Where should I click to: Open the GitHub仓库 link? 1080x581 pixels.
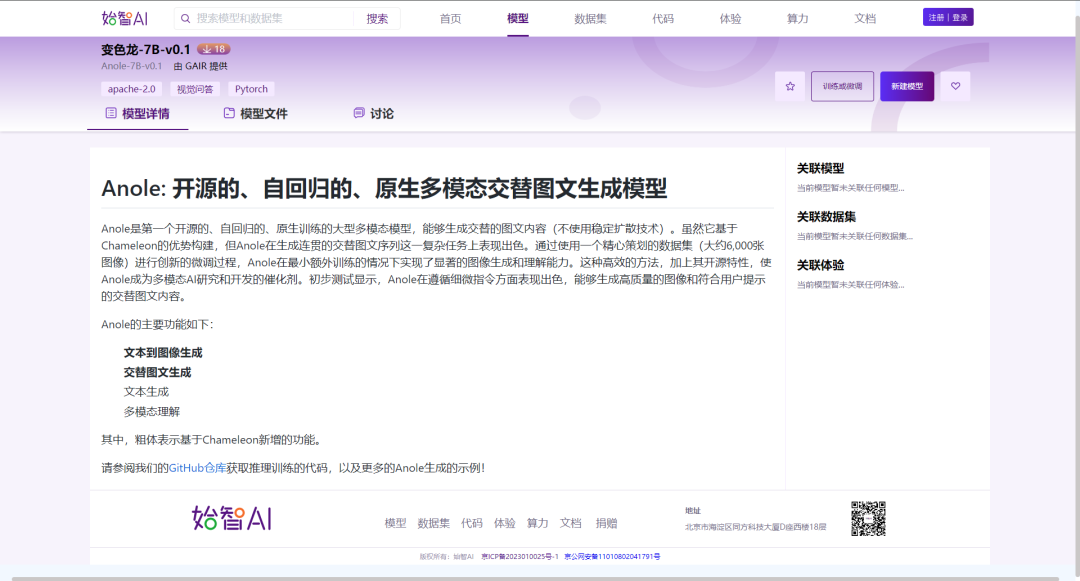pos(198,468)
